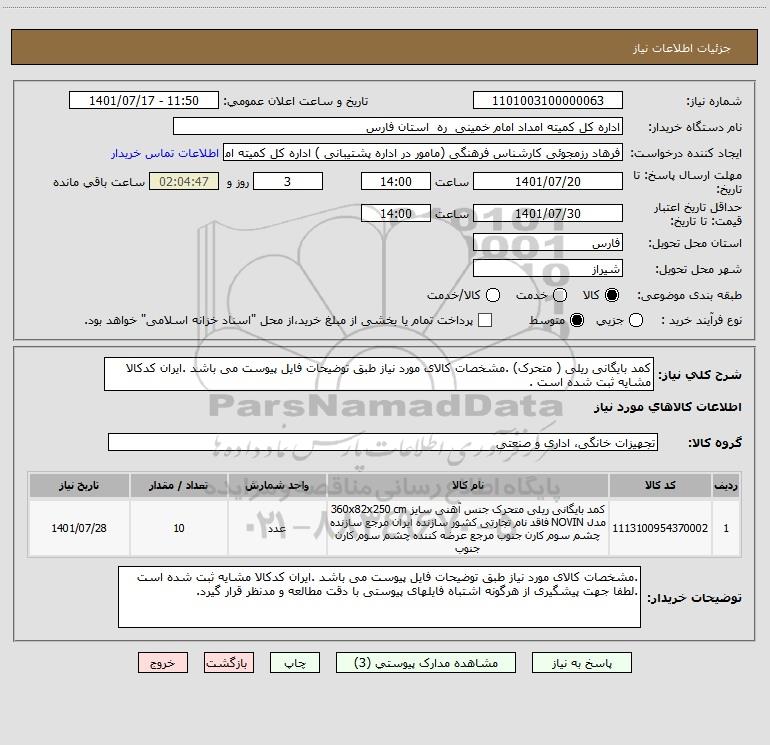Click the need date cell 1401/07/28
770x745 pixels.
pos(79,528)
